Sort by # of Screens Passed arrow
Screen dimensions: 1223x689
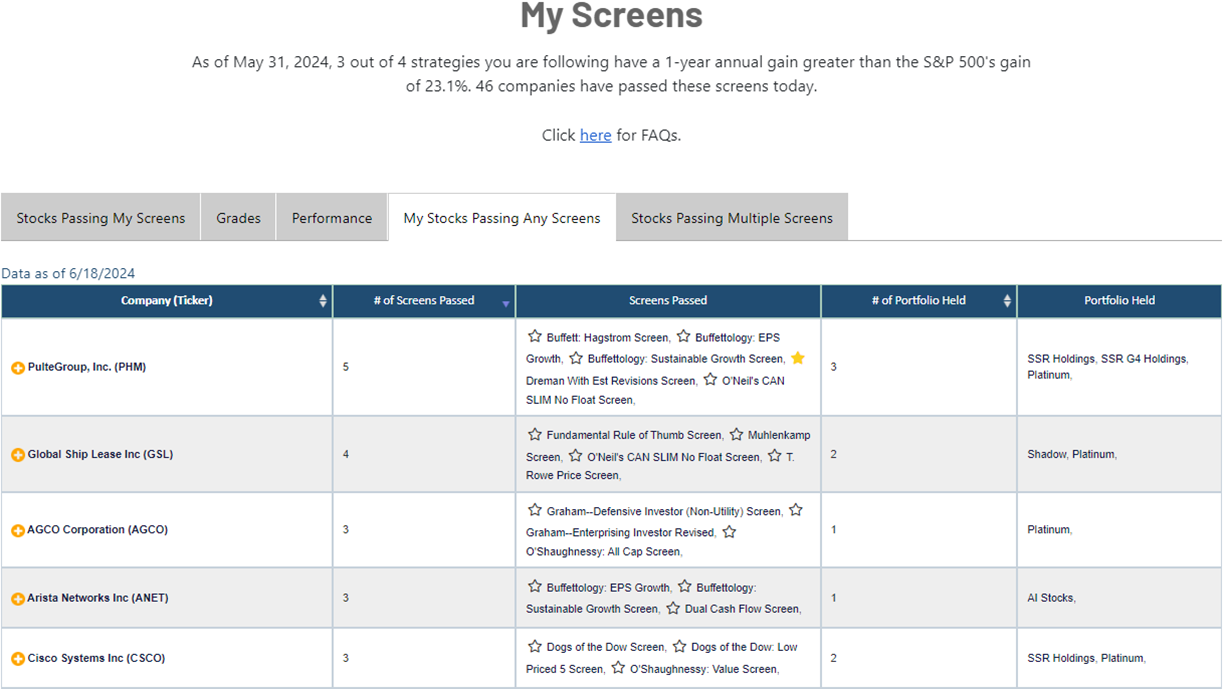pos(506,303)
